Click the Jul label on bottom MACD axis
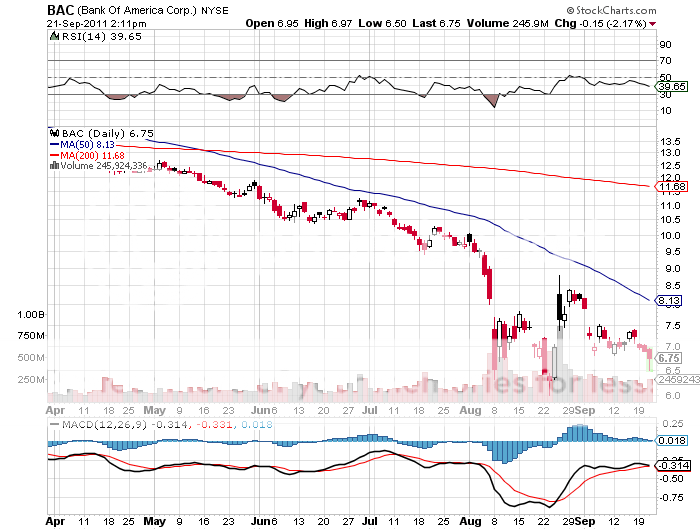The image size is (700, 530). click(369, 521)
